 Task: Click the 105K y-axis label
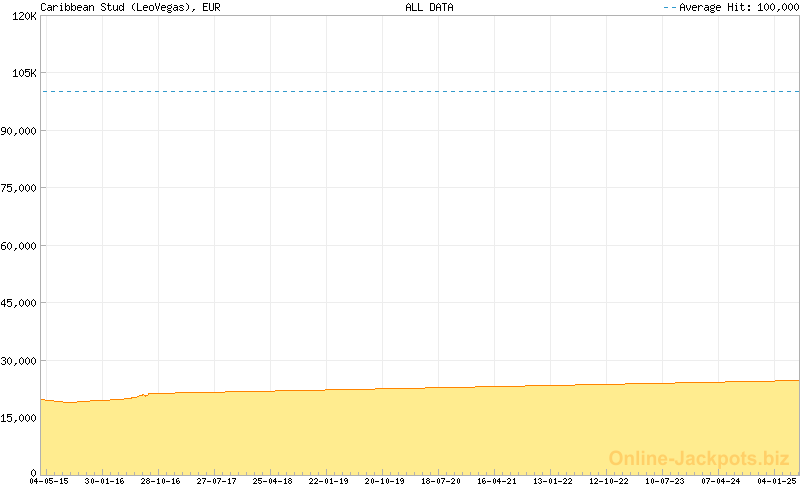[22, 73]
